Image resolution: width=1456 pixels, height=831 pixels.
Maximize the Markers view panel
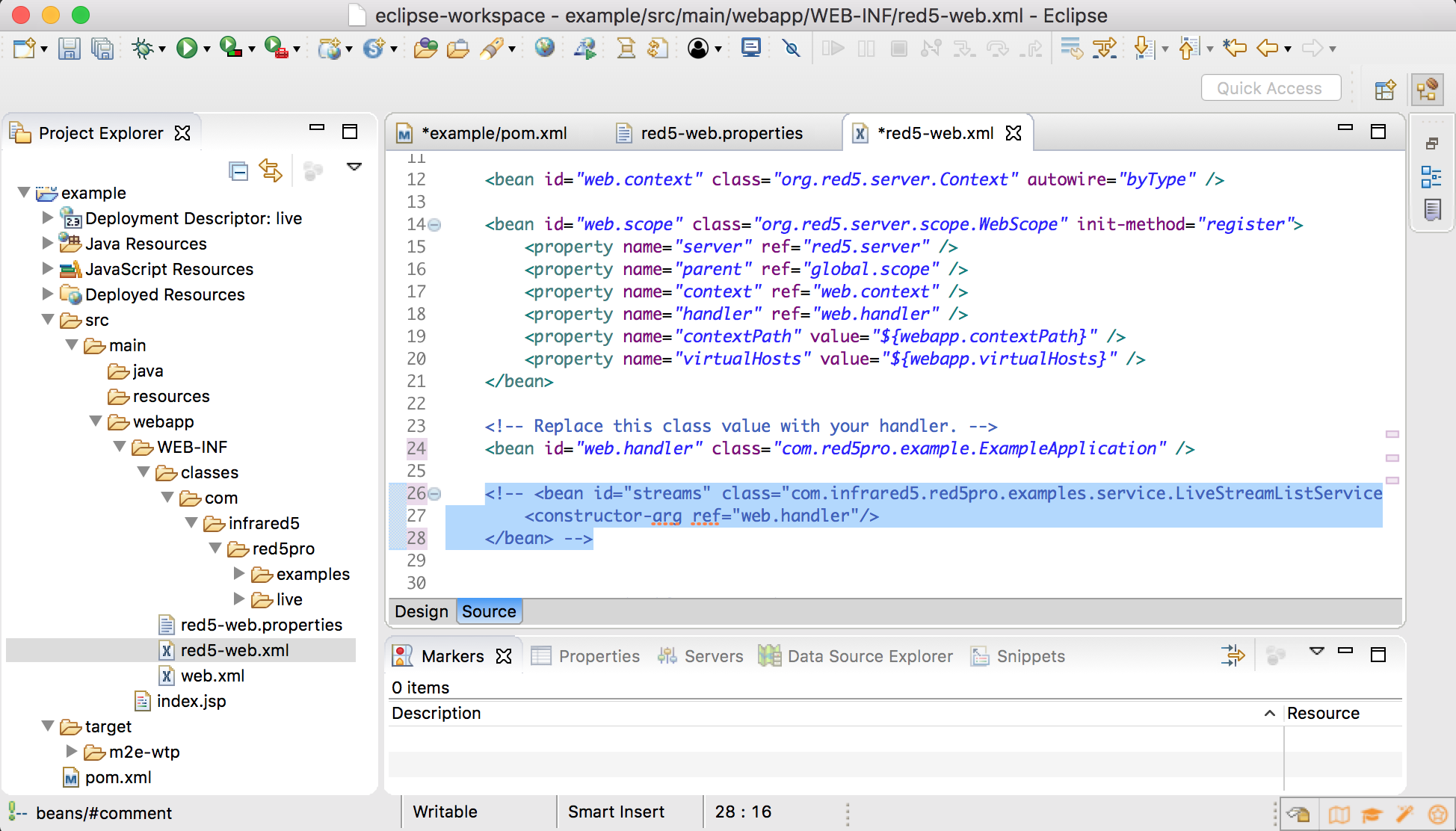click(x=1378, y=655)
